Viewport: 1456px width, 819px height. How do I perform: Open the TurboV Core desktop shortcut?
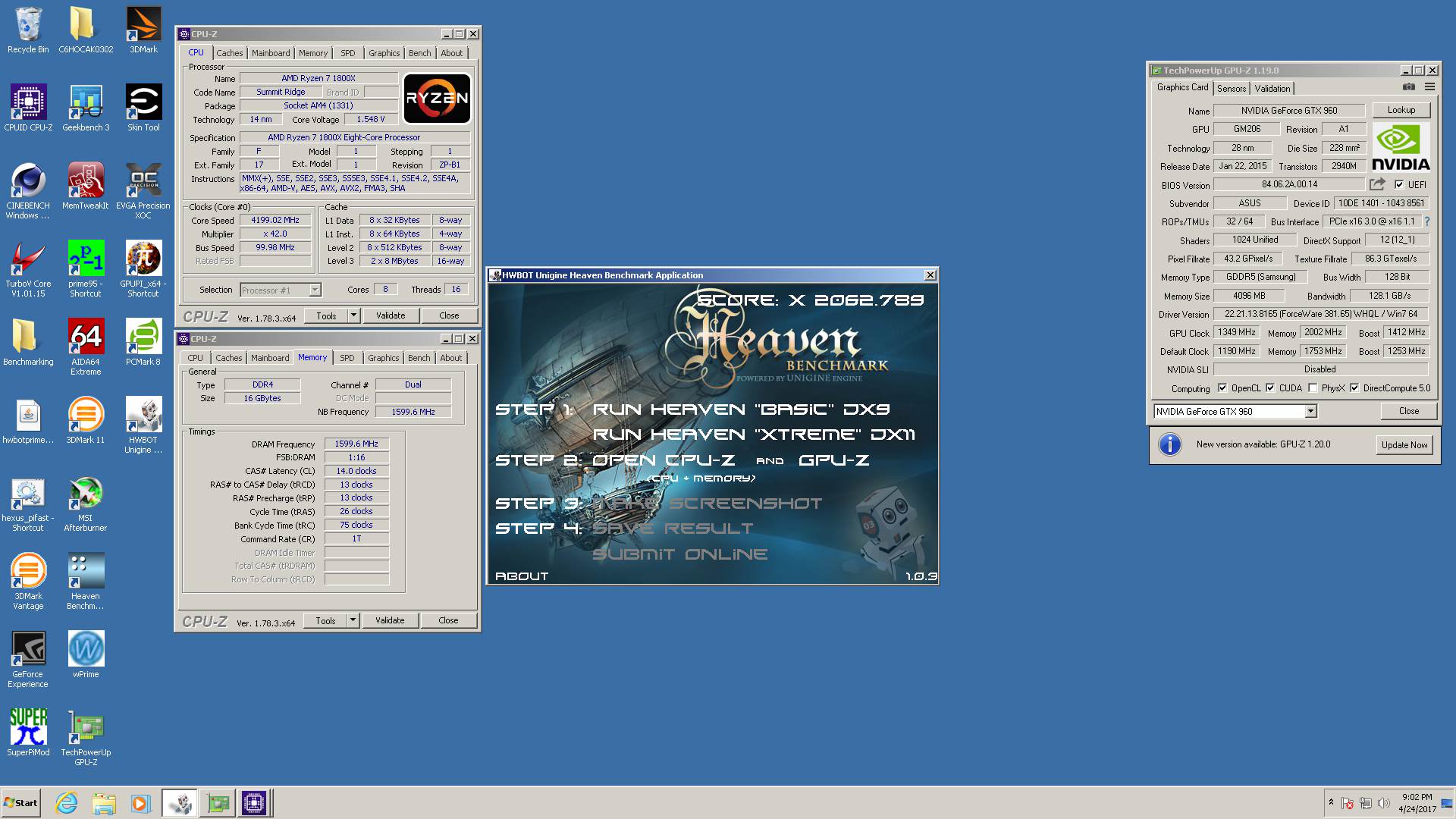(x=28, y=268)
